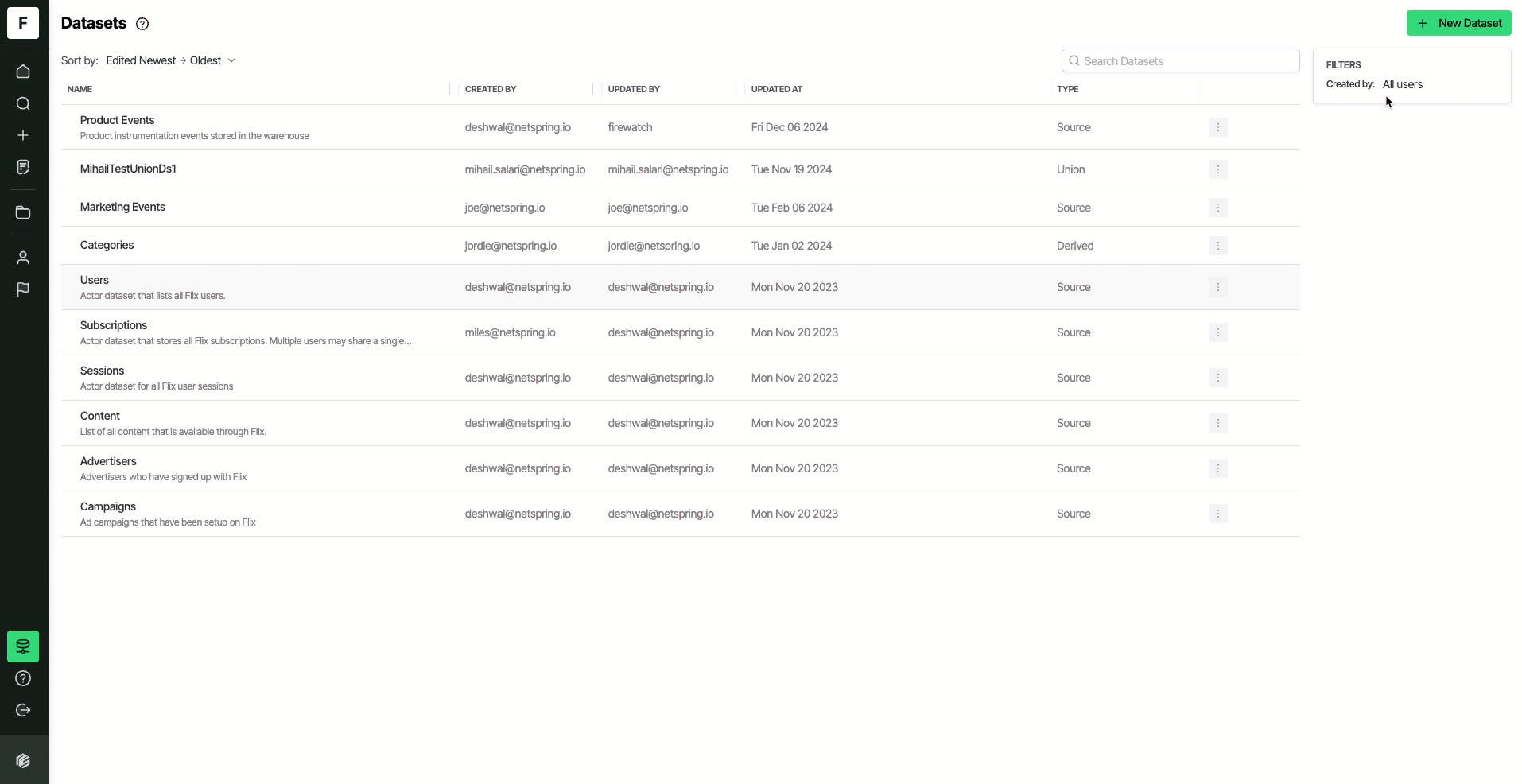
Task: Open the Content dataset
Action: pyautogui.click(x=99, y=416)
